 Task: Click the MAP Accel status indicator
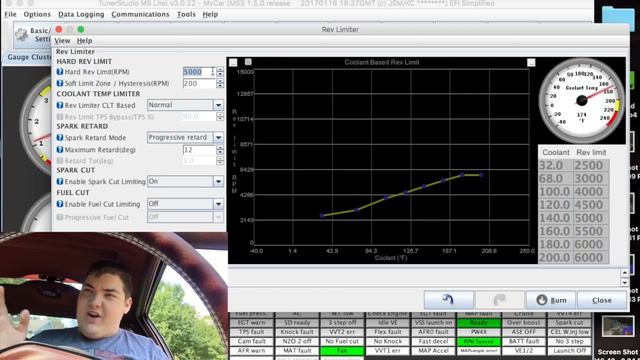tap(433, 351)
